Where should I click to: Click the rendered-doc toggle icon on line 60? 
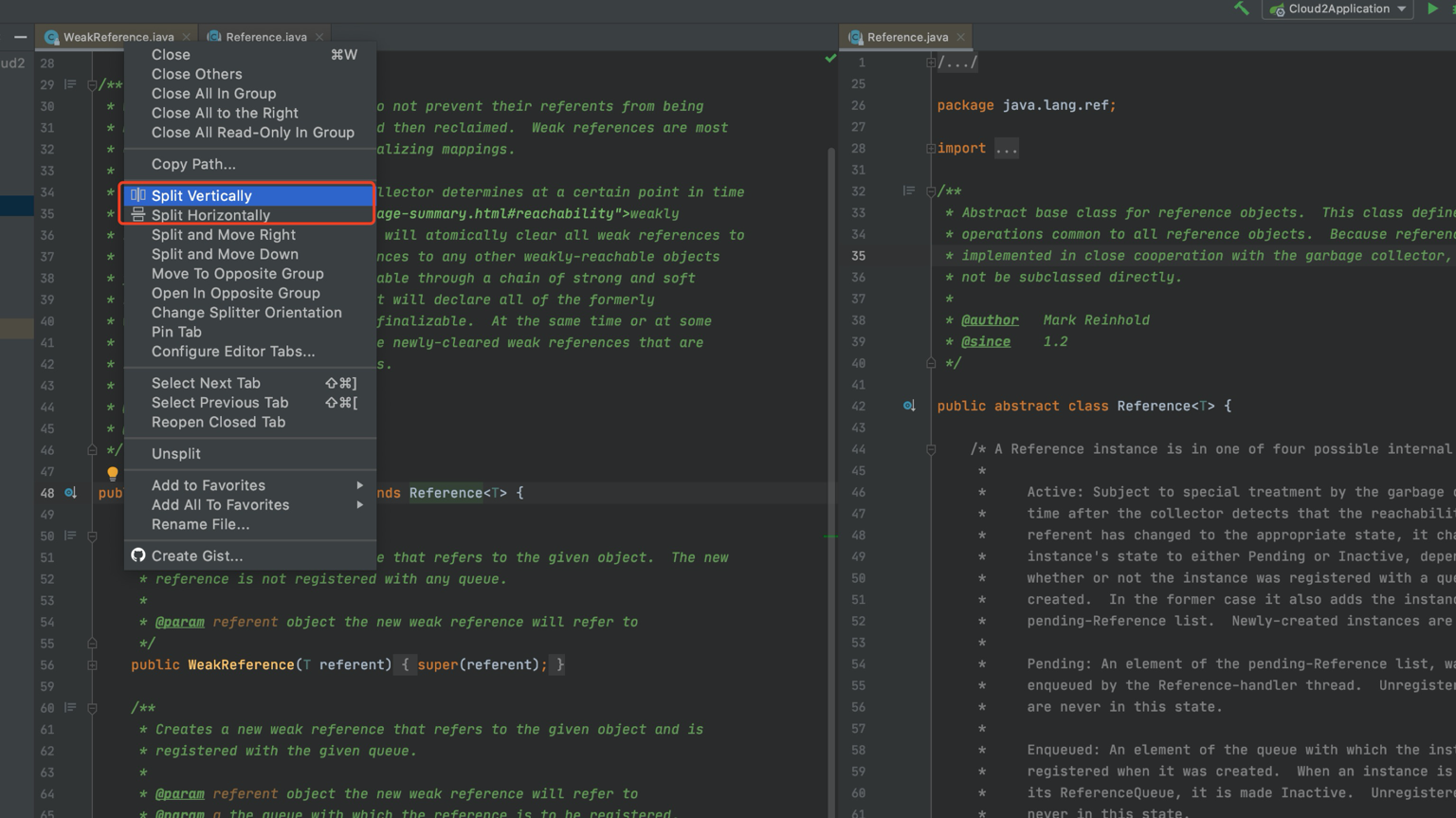[70, 707]
